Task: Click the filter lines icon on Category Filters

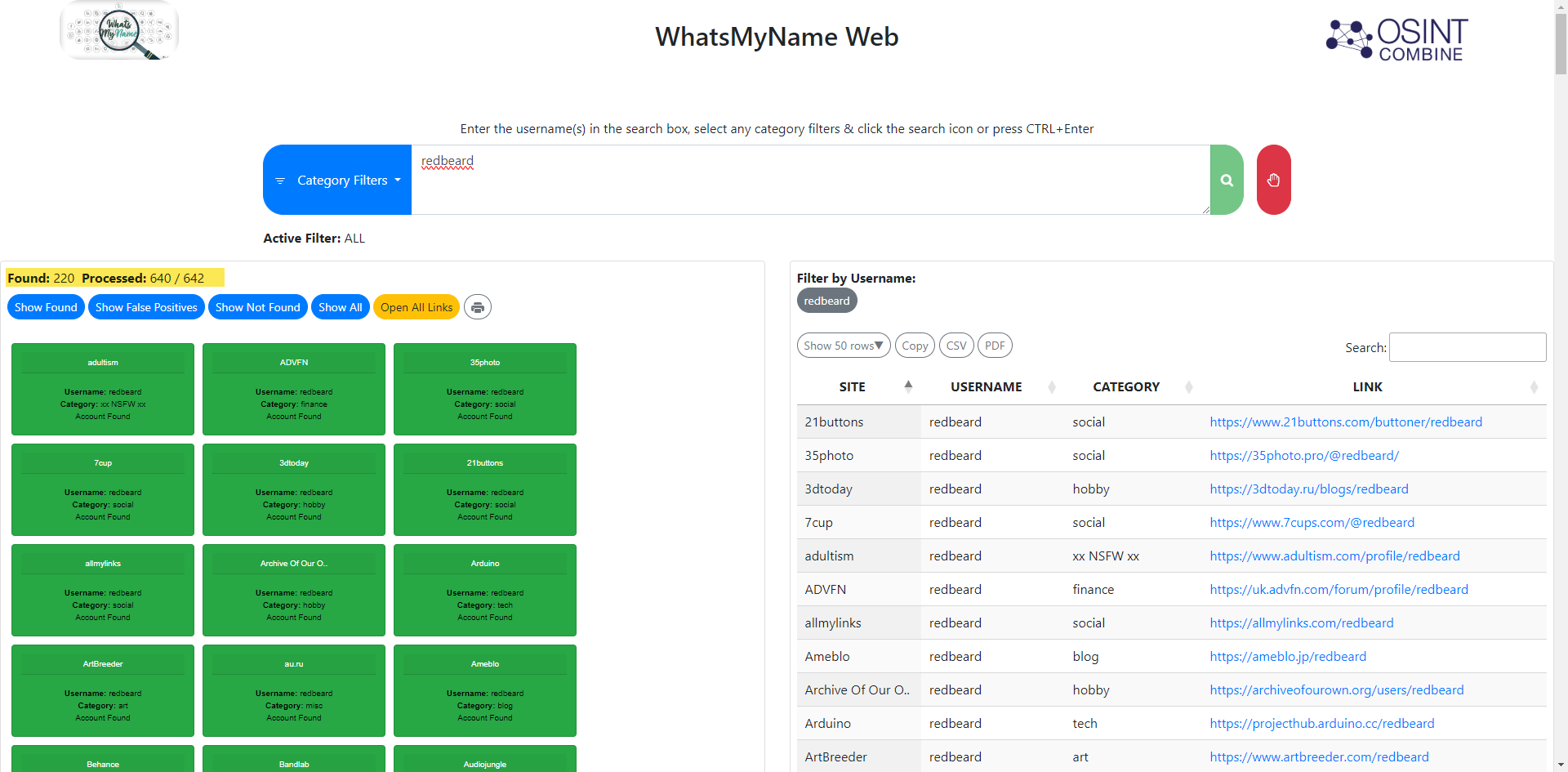Action: (x=282, y=180)
